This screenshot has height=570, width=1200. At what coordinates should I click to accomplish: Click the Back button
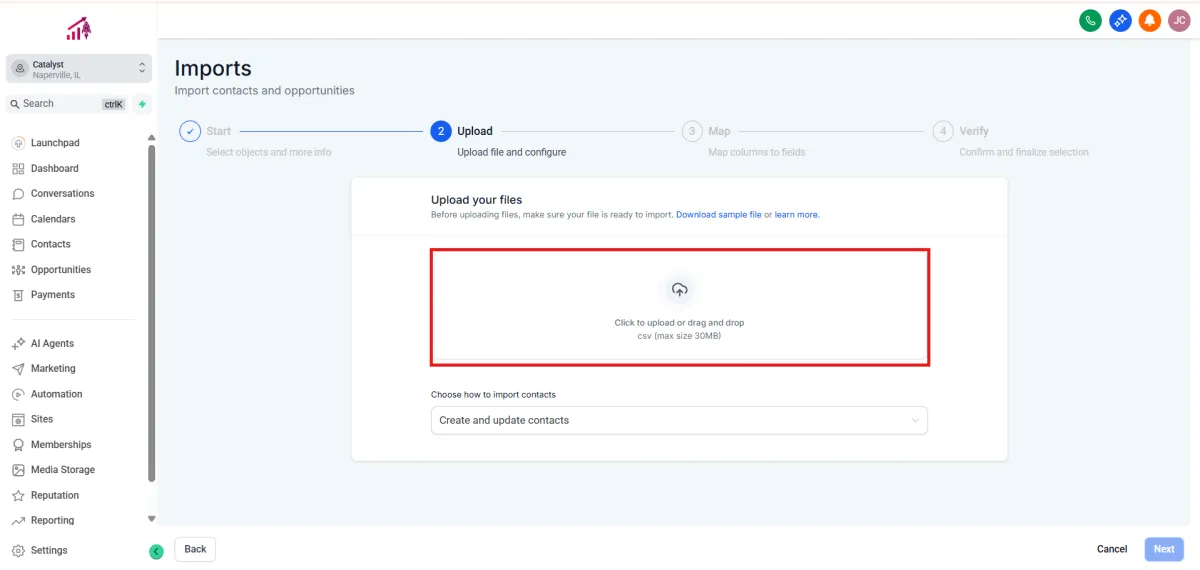[195, 549]
